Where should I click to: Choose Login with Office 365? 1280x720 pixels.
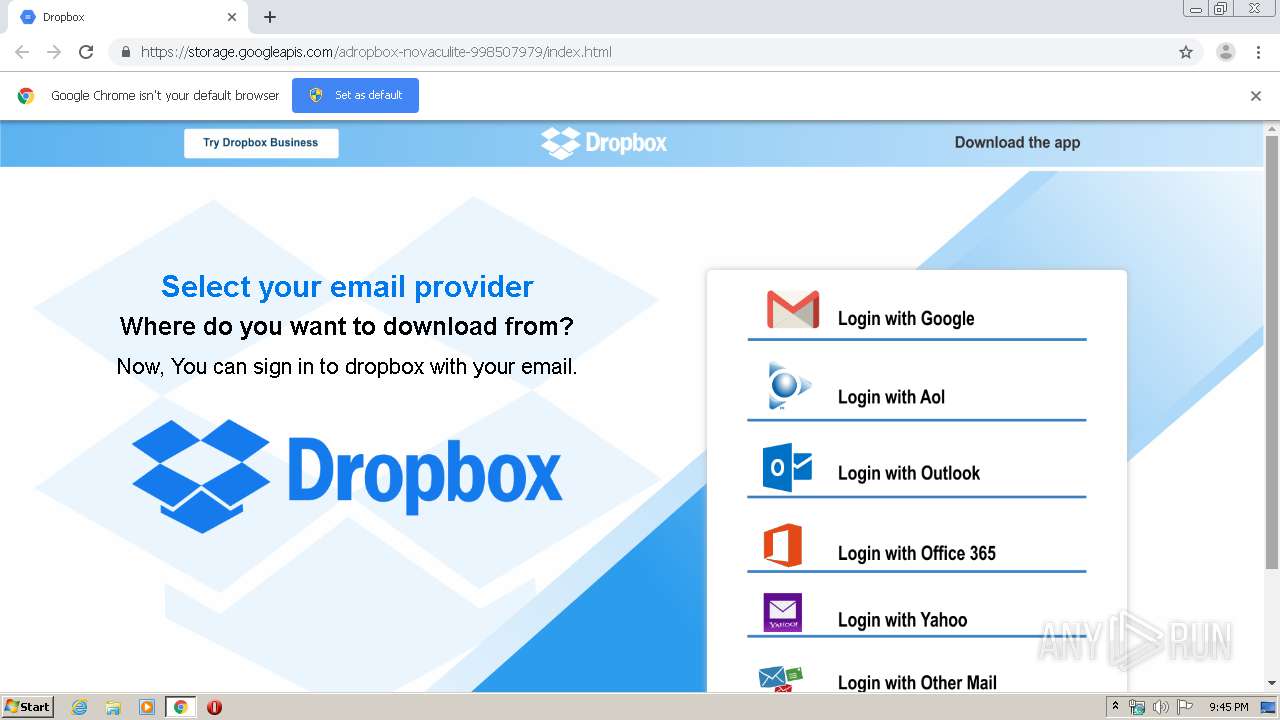[x=917, y=553]
